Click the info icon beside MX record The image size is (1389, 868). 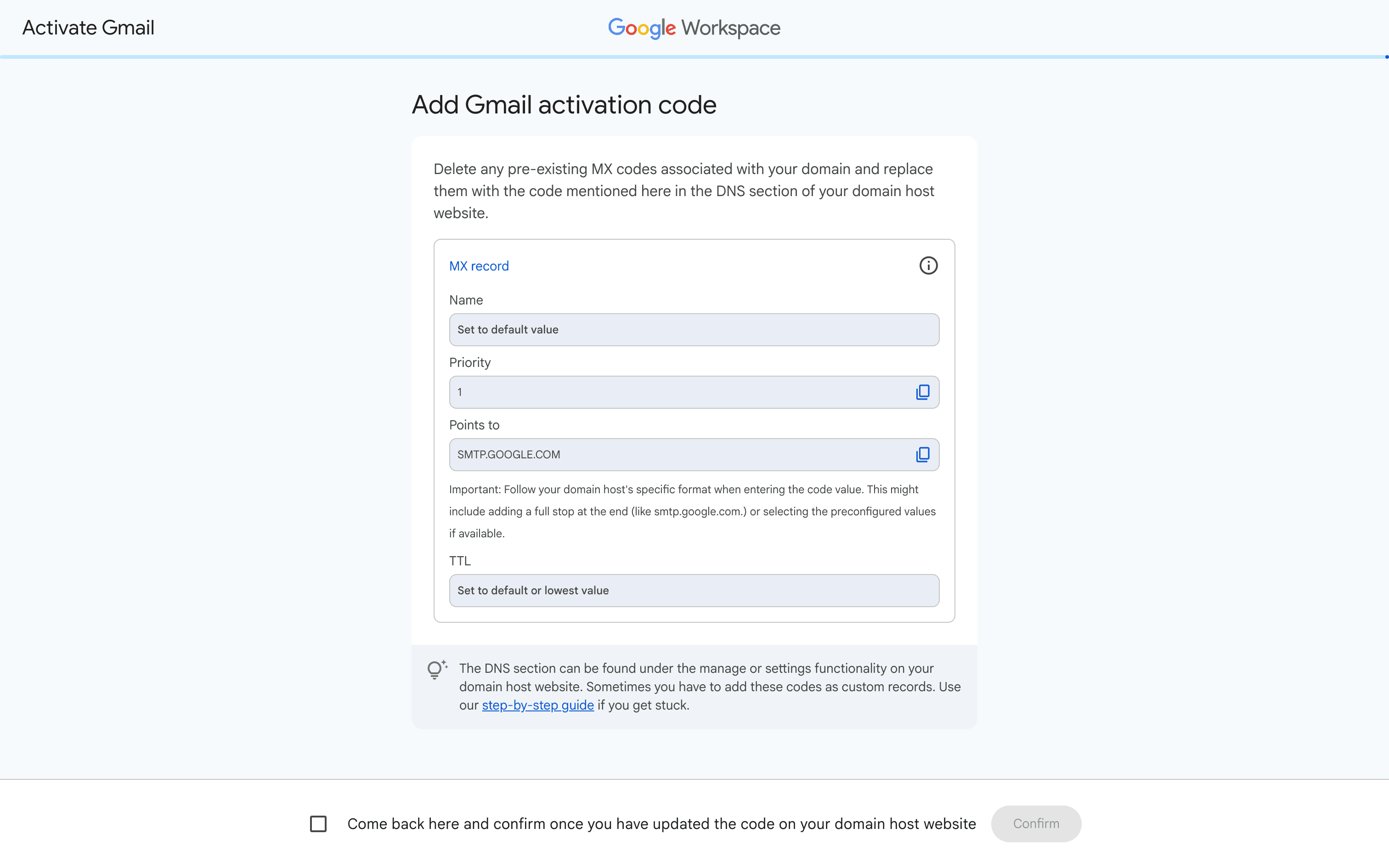pos(928,266)
